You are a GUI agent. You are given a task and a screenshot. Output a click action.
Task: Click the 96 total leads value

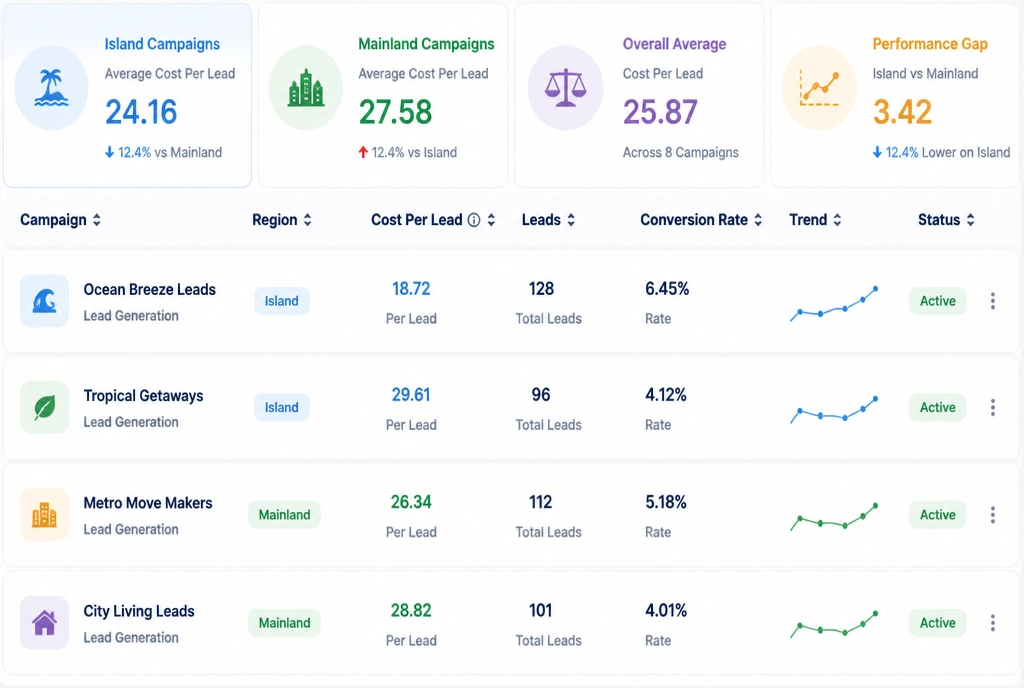pos(541,395)
